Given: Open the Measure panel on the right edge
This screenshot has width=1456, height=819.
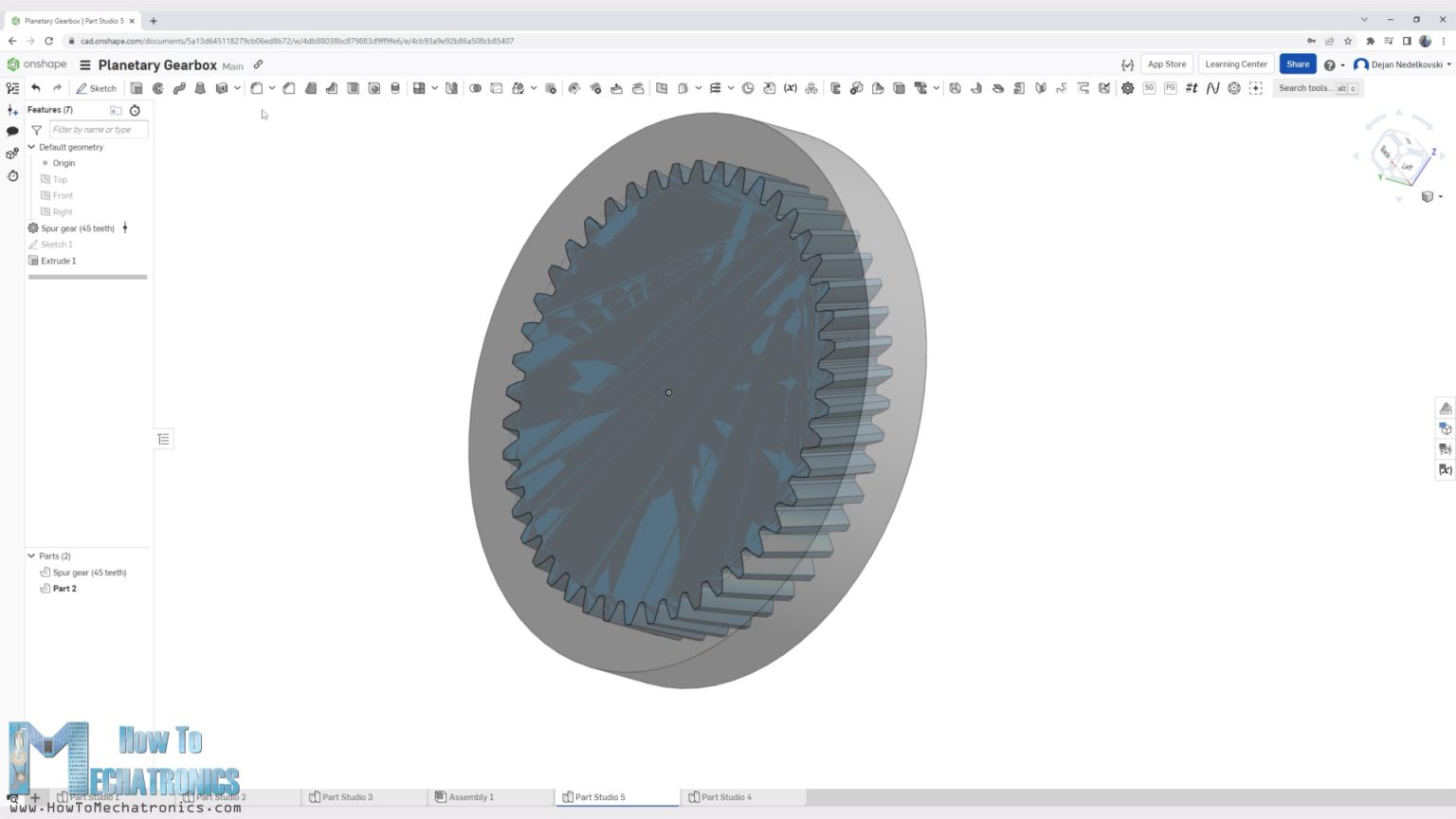Looking at the screenshot, I should coord(1447,408).
